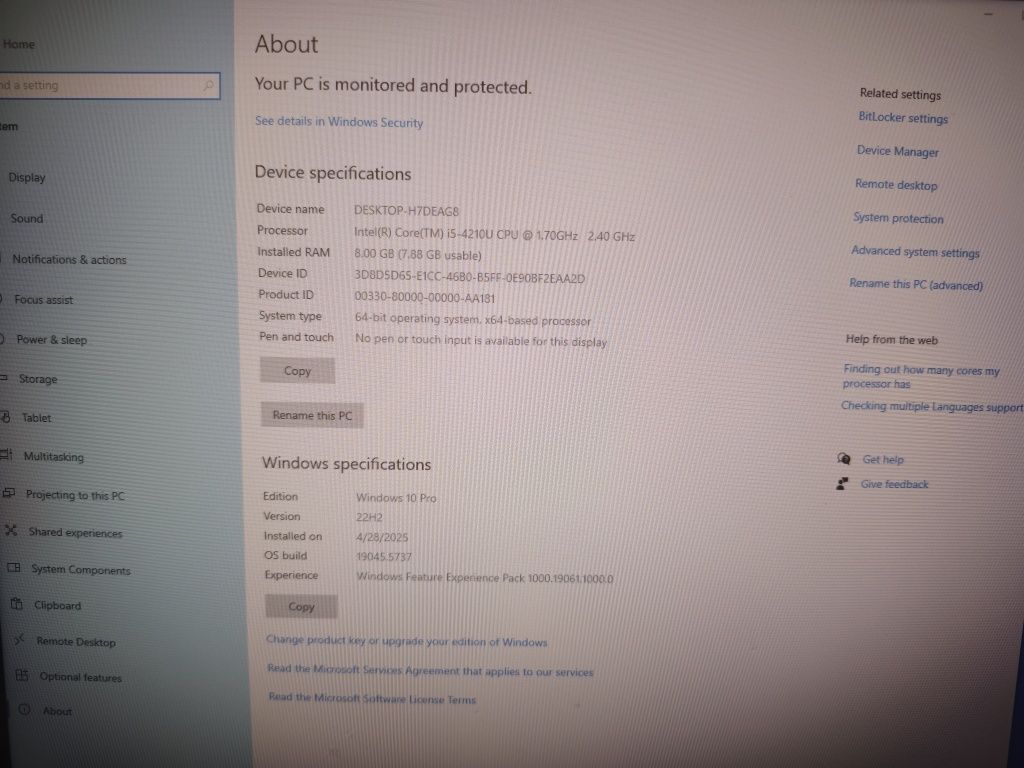Open Microsoft Software License Terms link
1024x768 pixels.
coord(372,698)
